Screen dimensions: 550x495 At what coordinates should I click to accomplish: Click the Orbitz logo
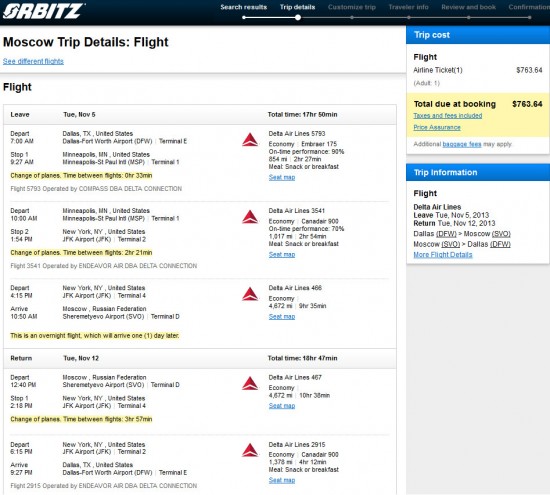point(43,11)
